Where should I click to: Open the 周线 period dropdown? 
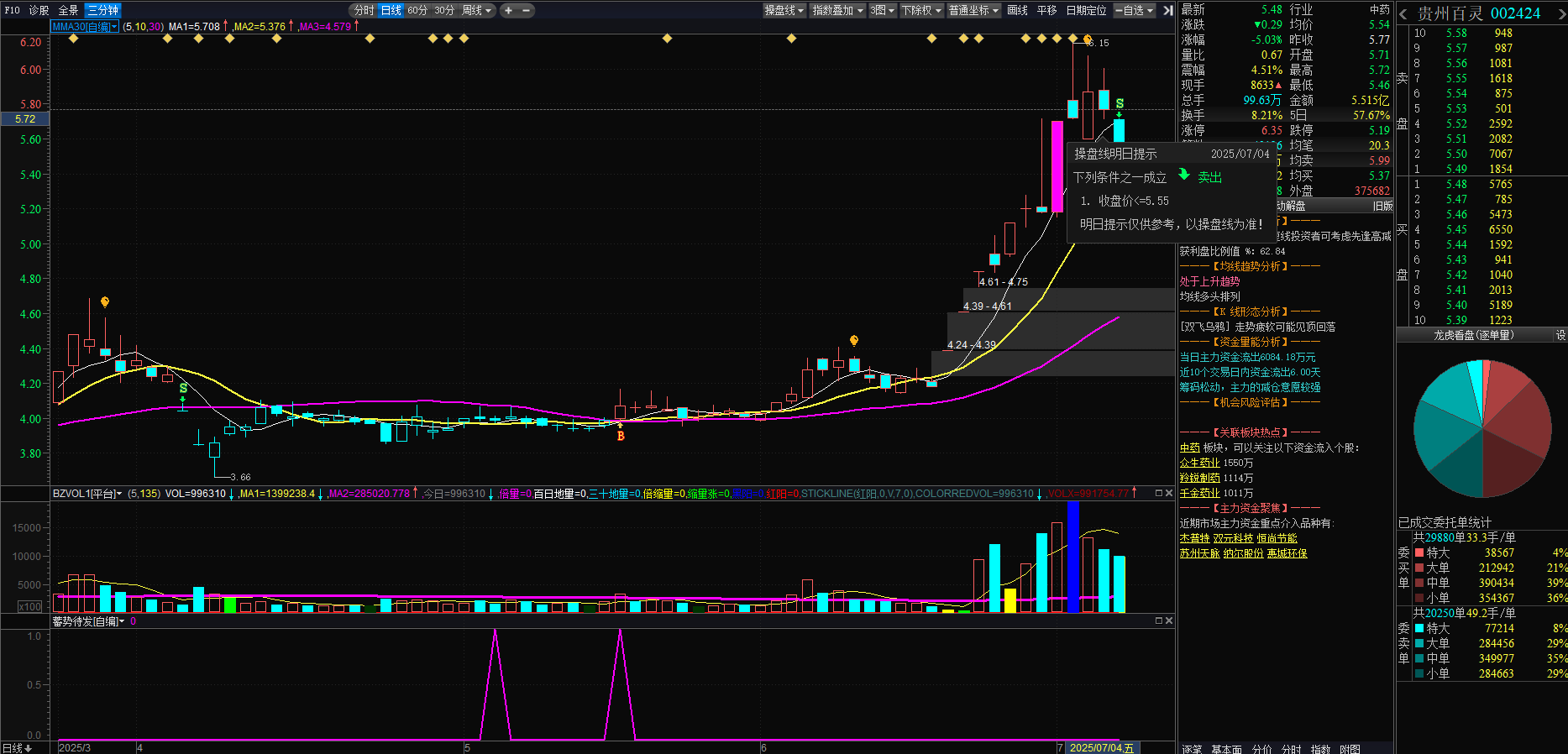477,10
